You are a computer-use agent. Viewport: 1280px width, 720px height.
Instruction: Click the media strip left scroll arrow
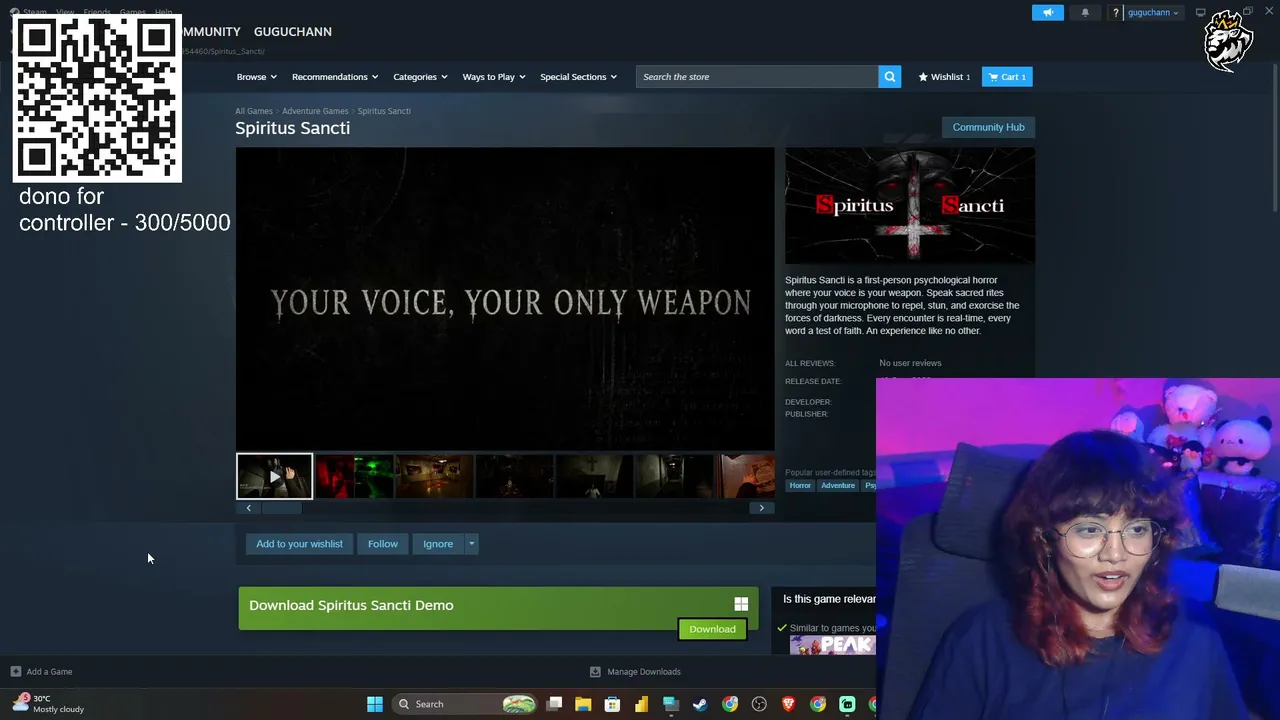248,508
